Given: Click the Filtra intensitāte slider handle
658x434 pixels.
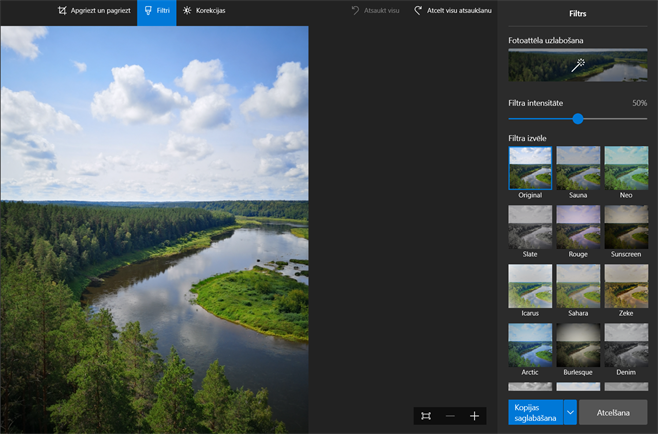Looking at the screenshot, I should pyautogui.click(x=578, y=118).
